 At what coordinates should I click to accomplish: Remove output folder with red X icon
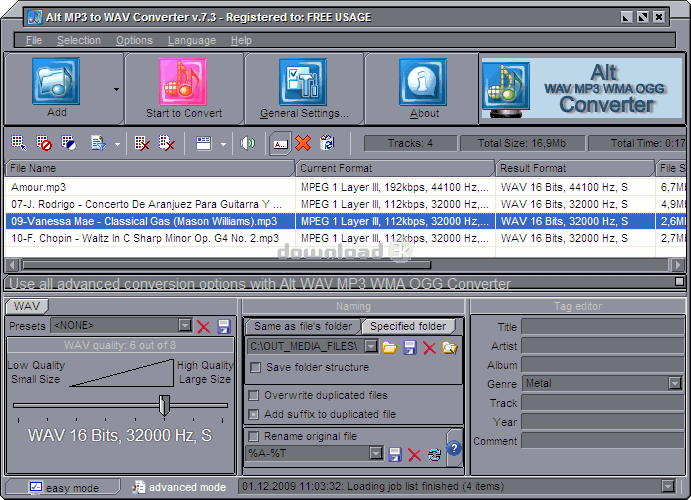429,348
